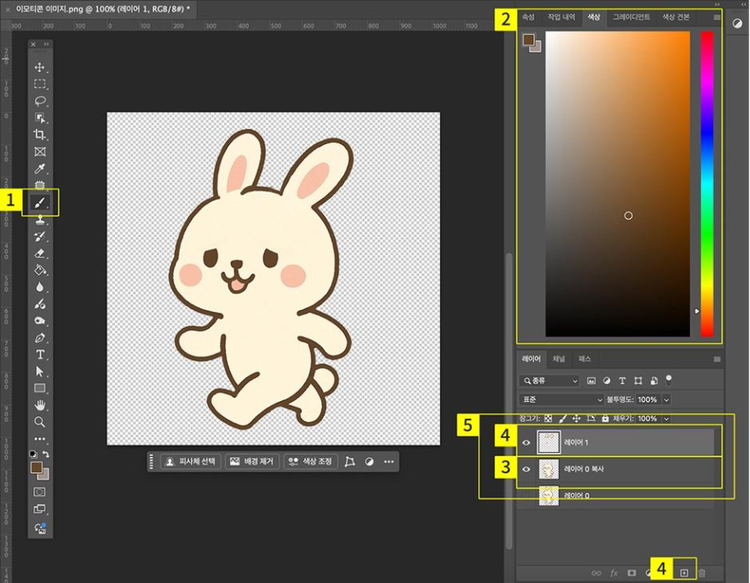Select the Brush tool
This screenshot has width=750, height=583.
41,203
